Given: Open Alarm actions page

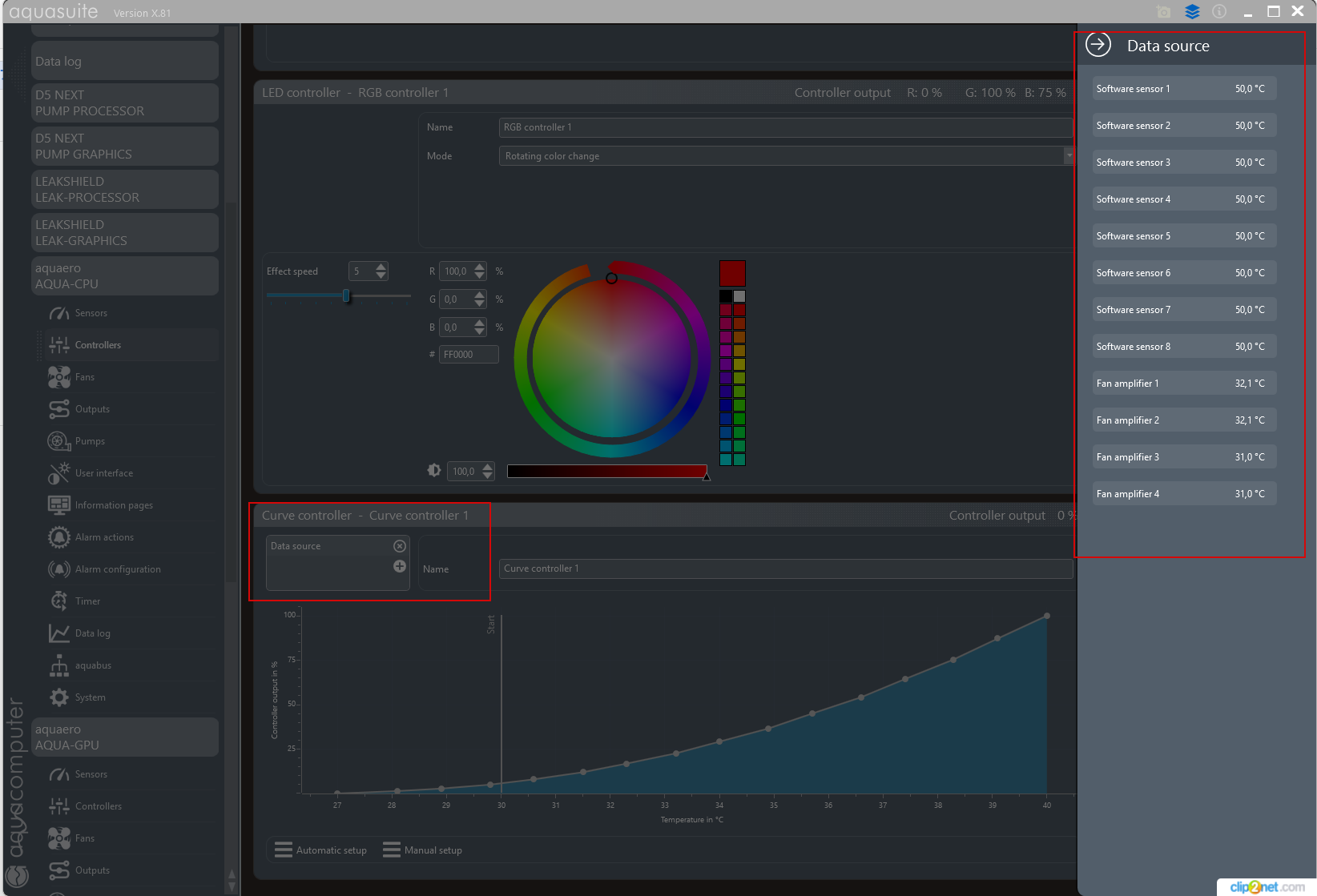Looking at the screenshot, I should point(103,537).
